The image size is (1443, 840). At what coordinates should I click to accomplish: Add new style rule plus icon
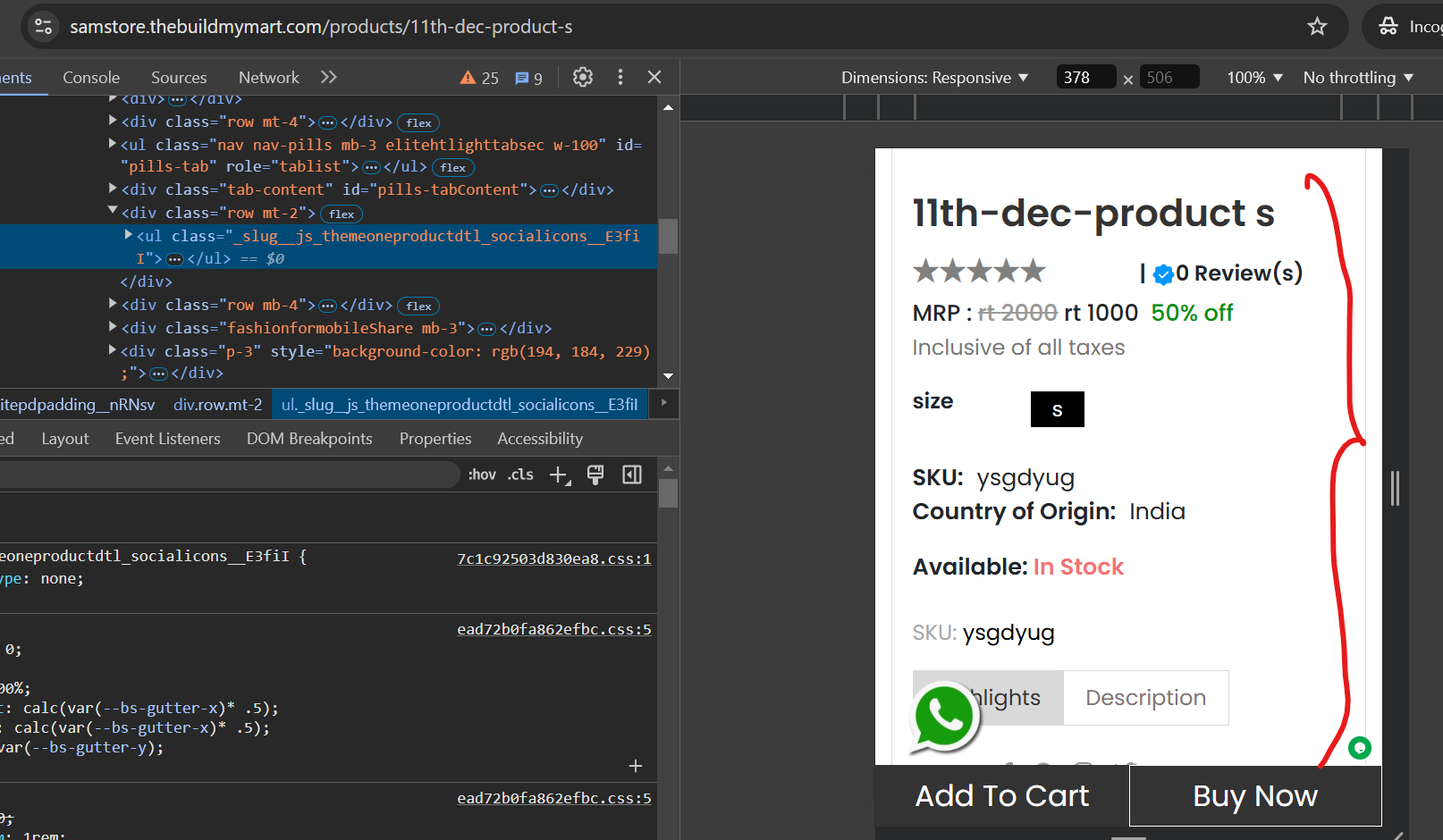pyautogui.click(x=560, y=475)
